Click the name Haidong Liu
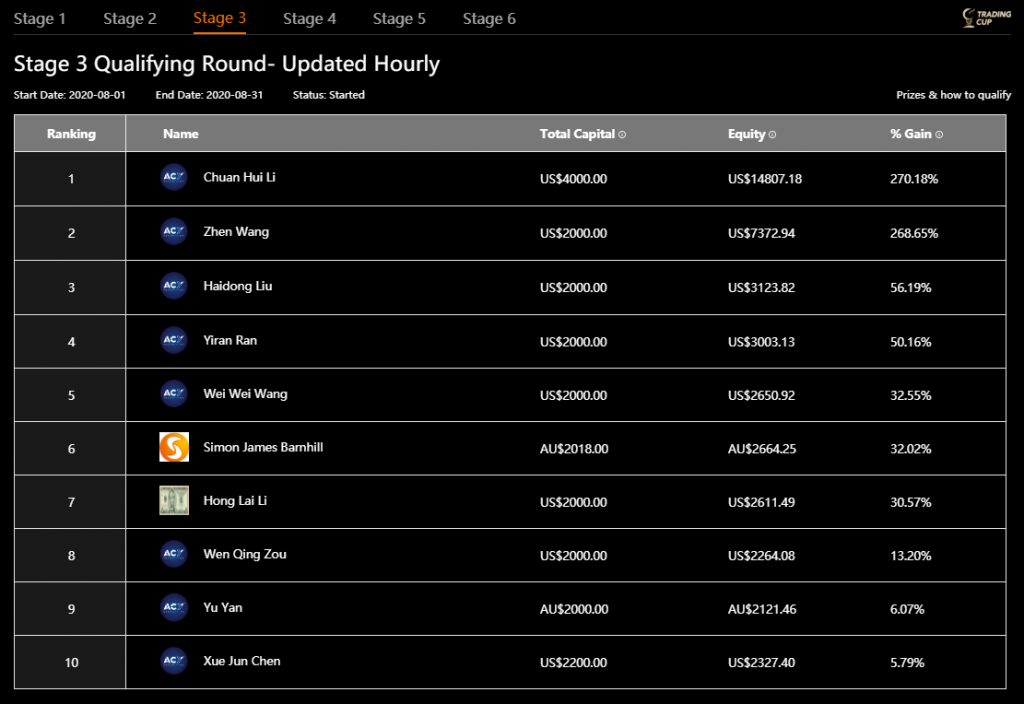This screenshot has width=1024, height=704. click(237, 286)
